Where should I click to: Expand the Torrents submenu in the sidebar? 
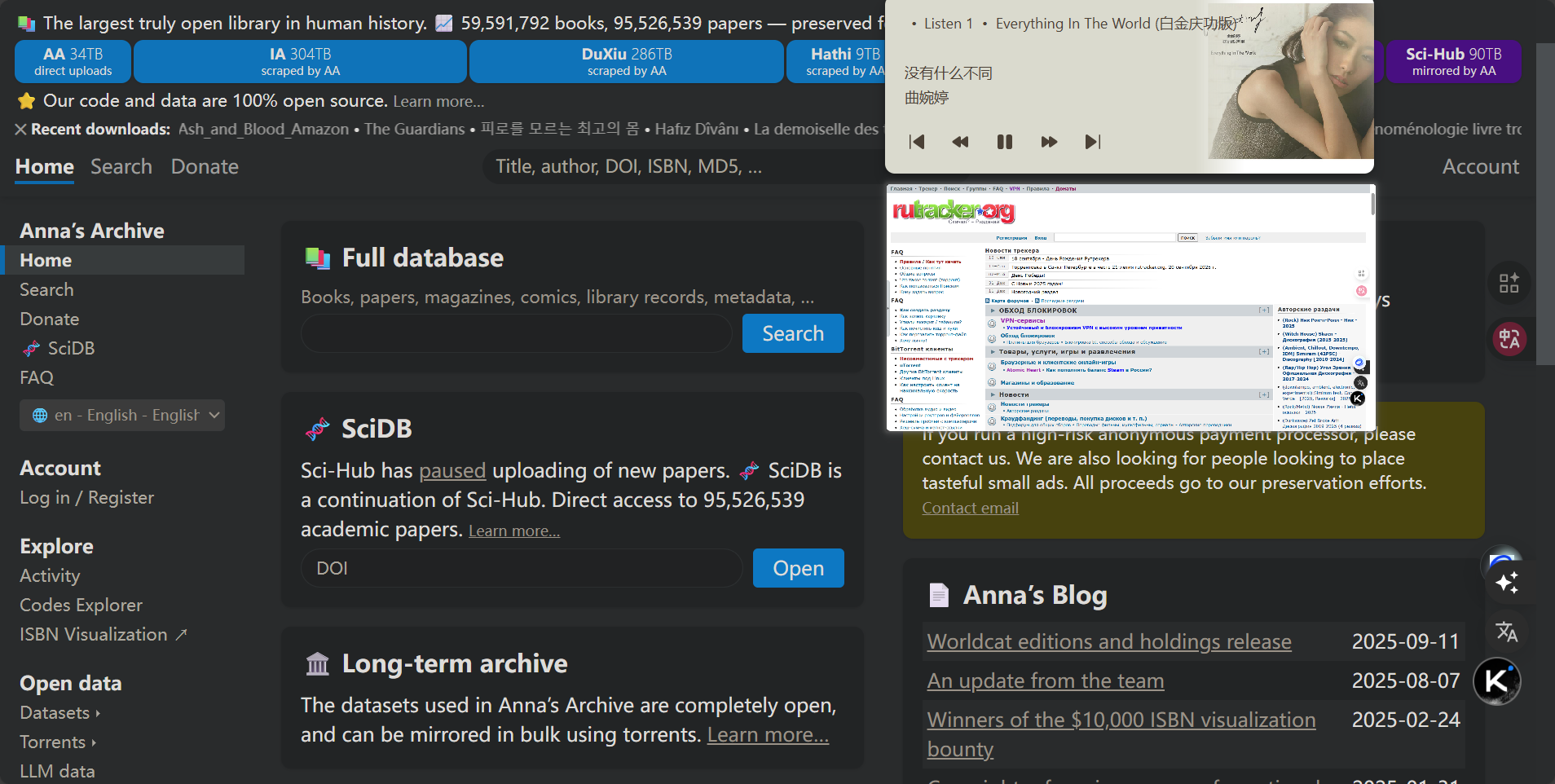pyautogui.click(x=58, y=742)
